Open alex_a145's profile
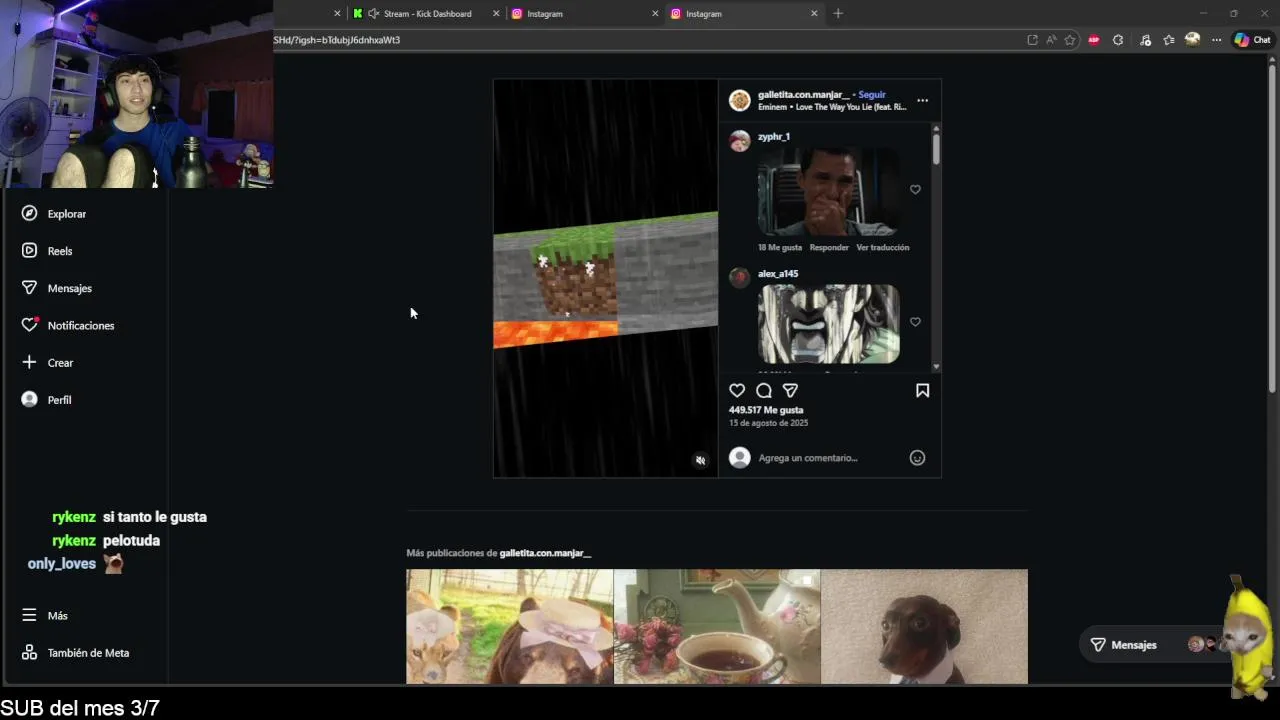This screenshot has height=720, width=1280. pos(778,273)
